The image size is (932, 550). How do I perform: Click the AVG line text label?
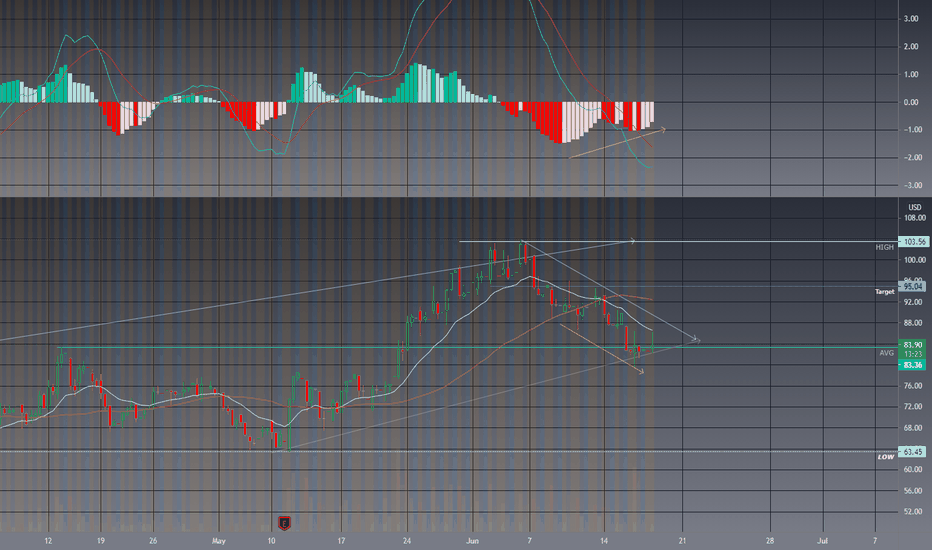886,353
